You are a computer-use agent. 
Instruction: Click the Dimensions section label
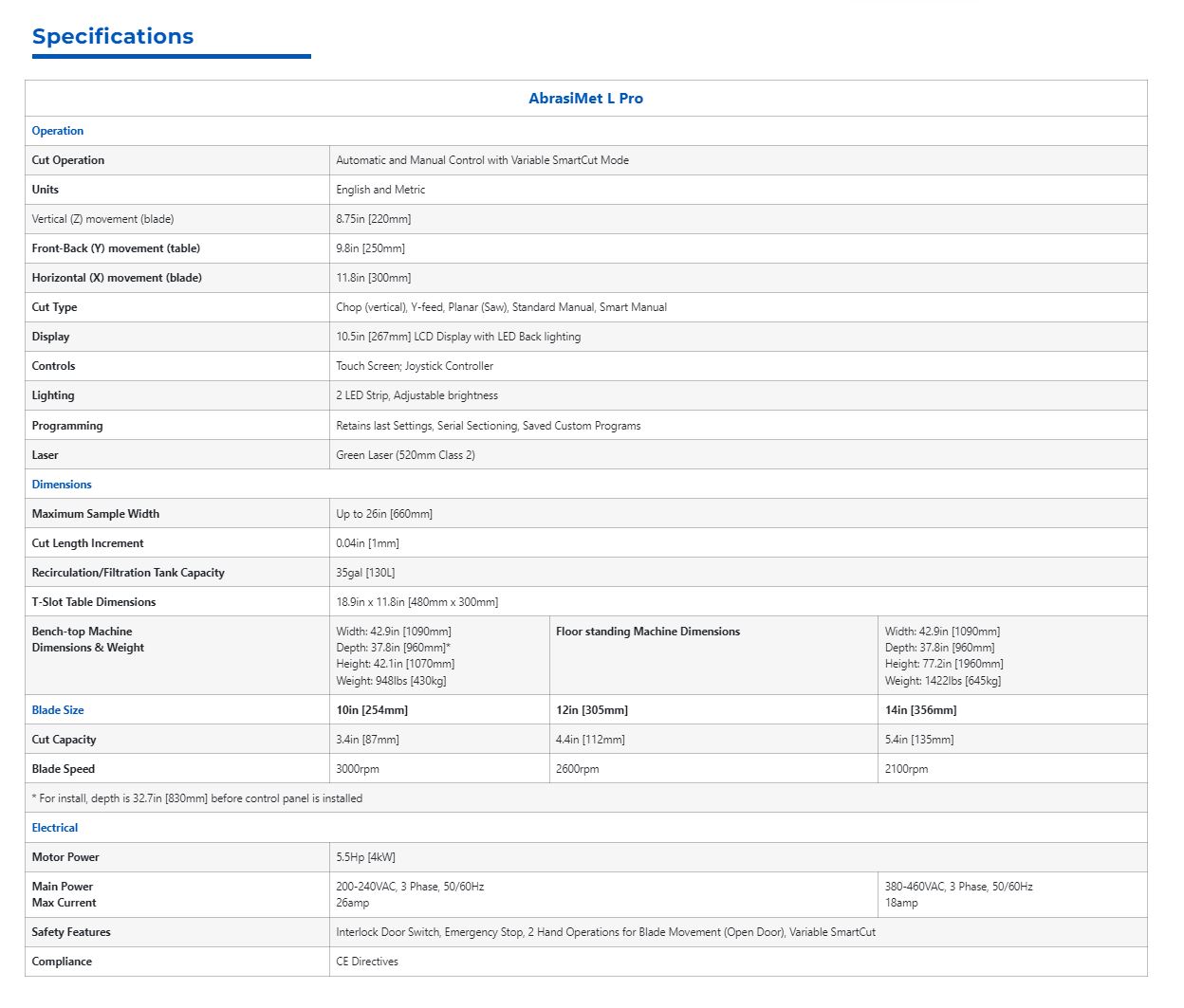(x=62, y=485)
